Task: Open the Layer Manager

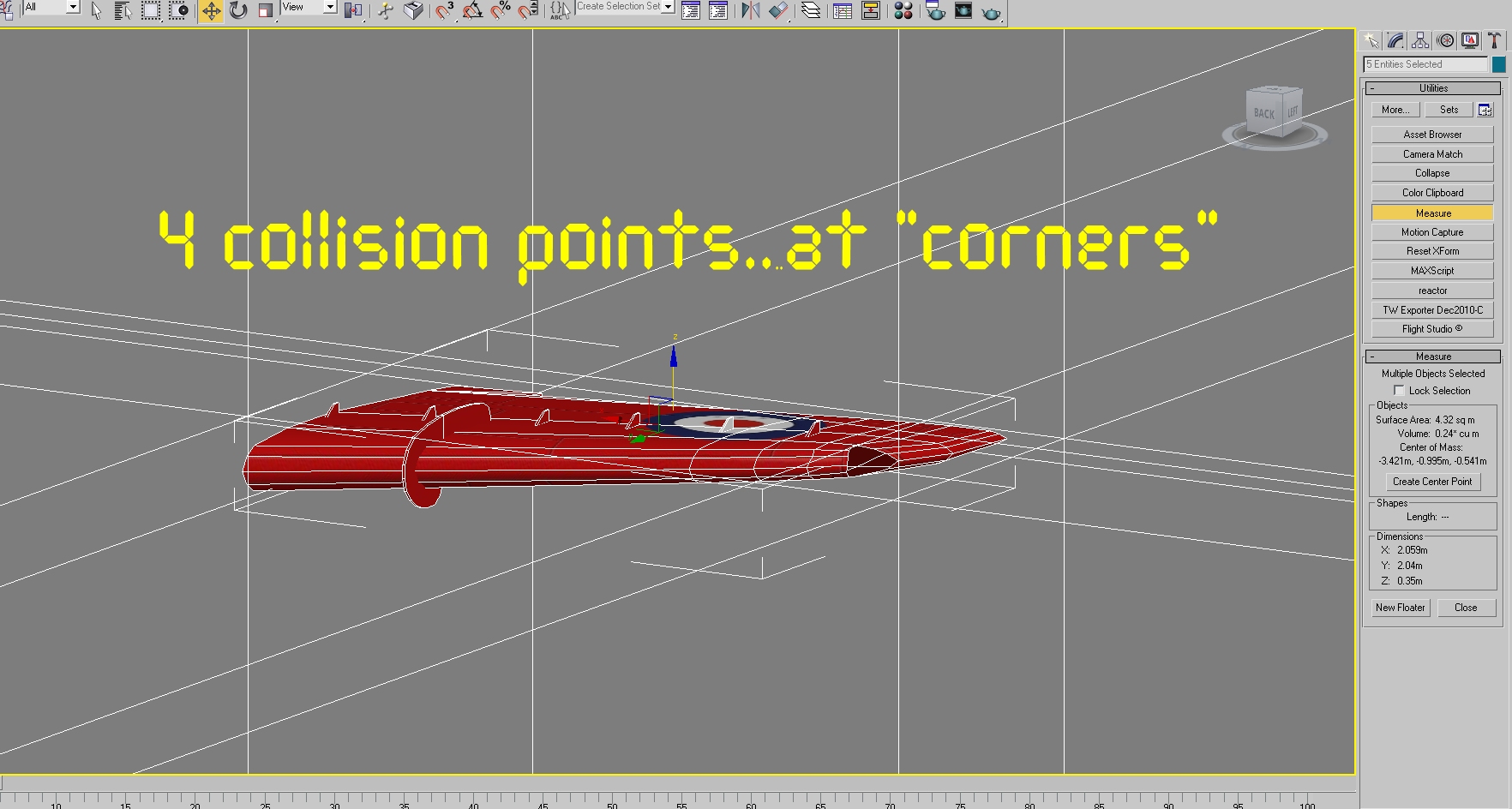Action: pyautogui.click(x=811, y=11)
